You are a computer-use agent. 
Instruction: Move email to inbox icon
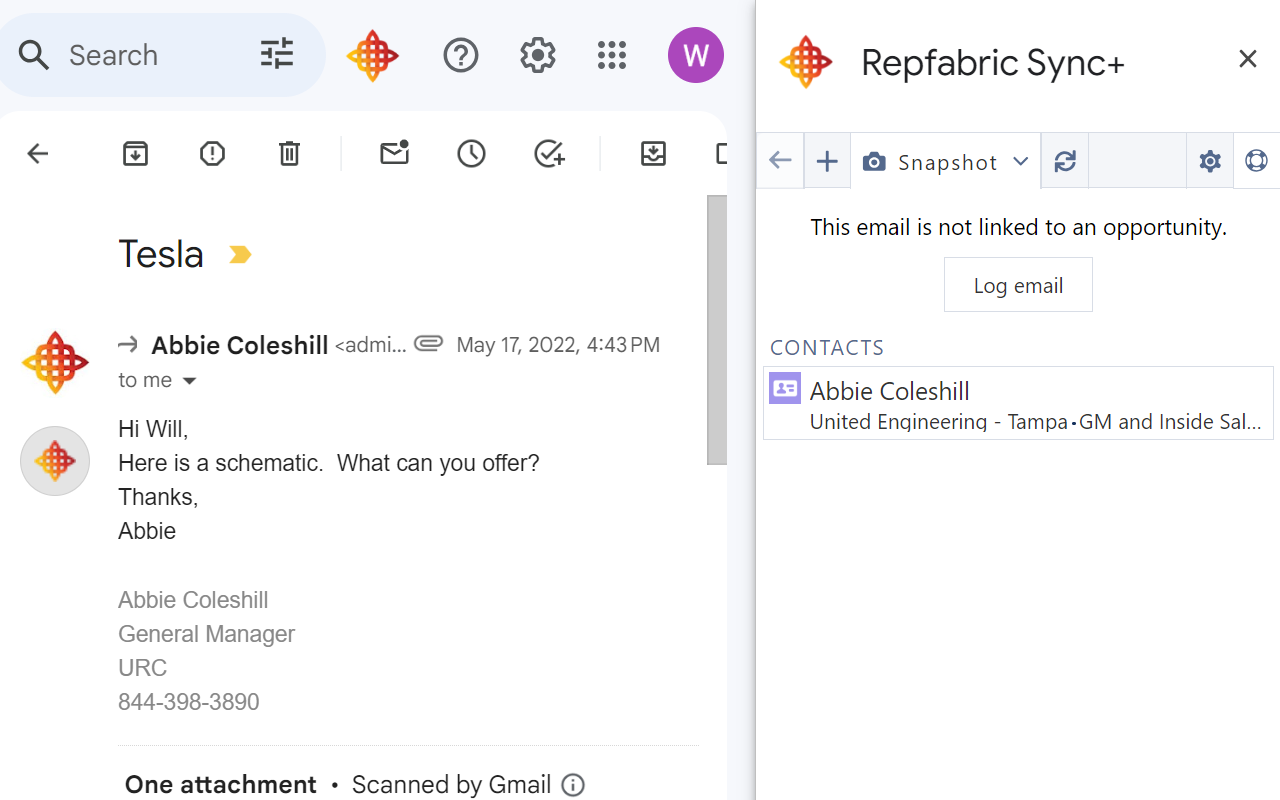653,154
